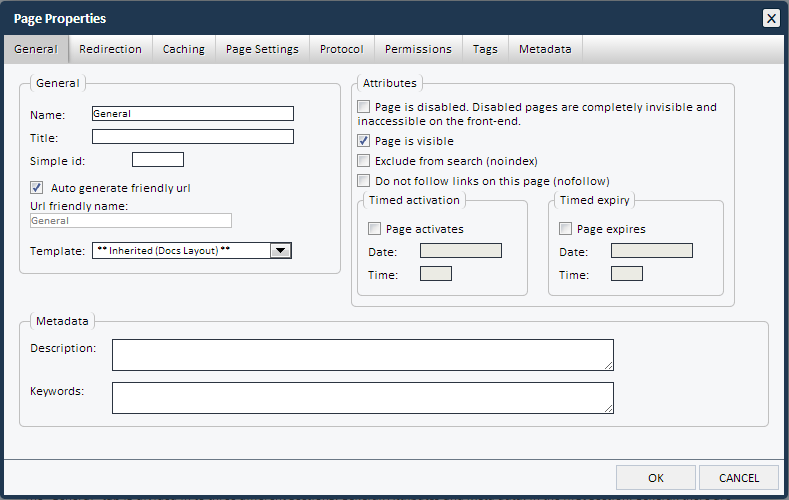Open the Metadata tab
The image size is (789, 500).
coord(545,49)
